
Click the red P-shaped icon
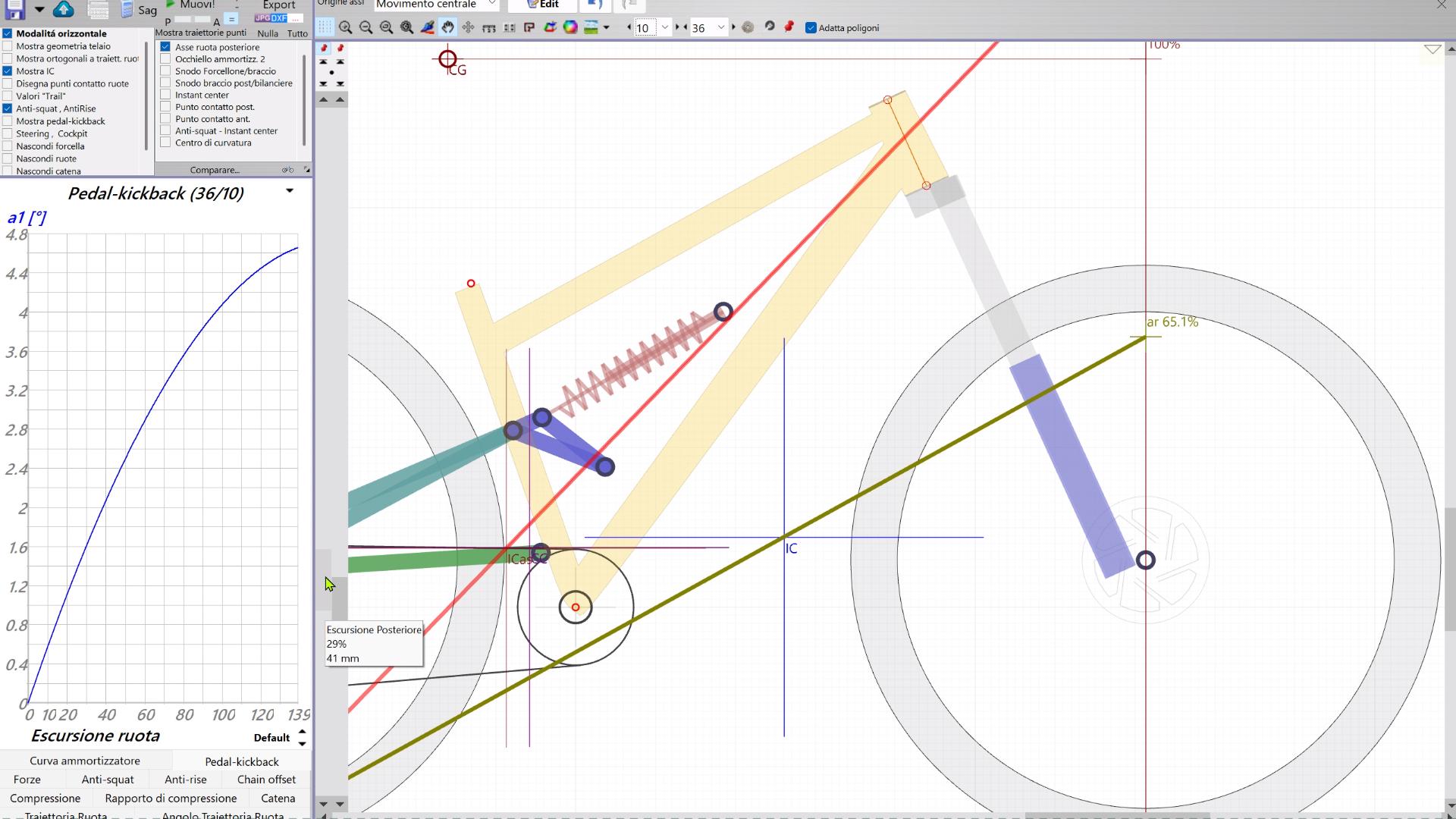(529, 27)
